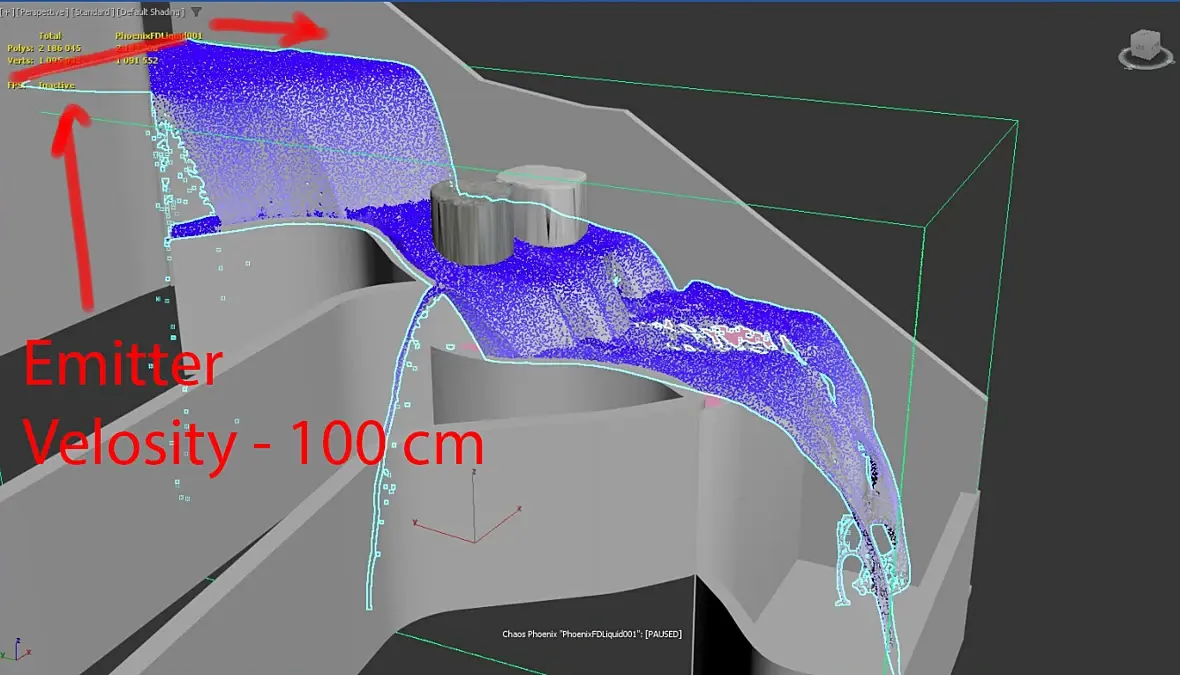Open the Default Shading viewport menu
Viewport: 1180px width, 675px height.
(x=150, y=12)
